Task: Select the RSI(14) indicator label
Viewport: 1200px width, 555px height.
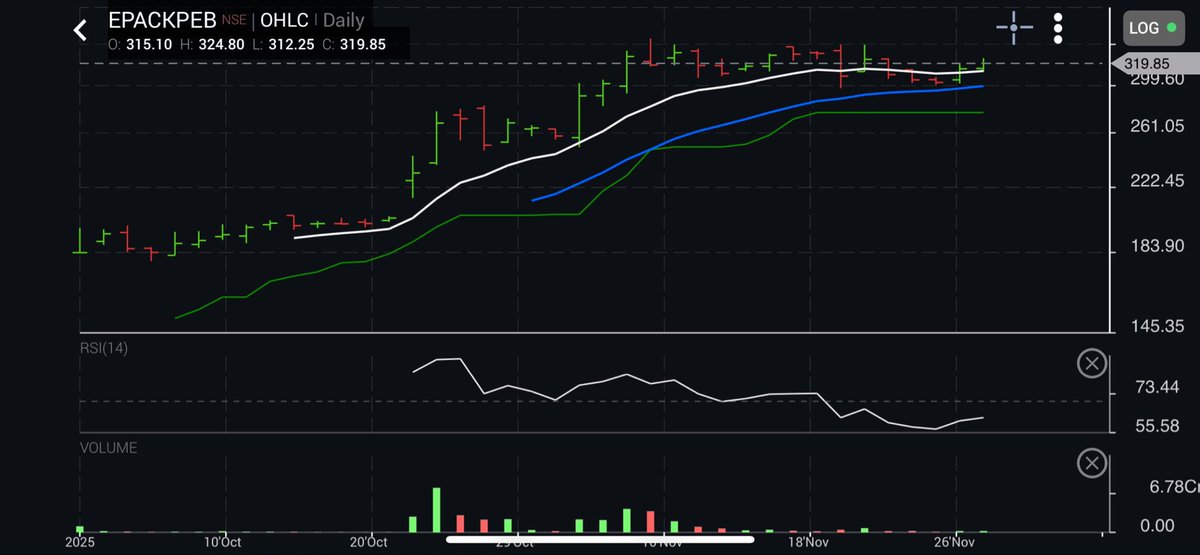Action: [104, 348]
